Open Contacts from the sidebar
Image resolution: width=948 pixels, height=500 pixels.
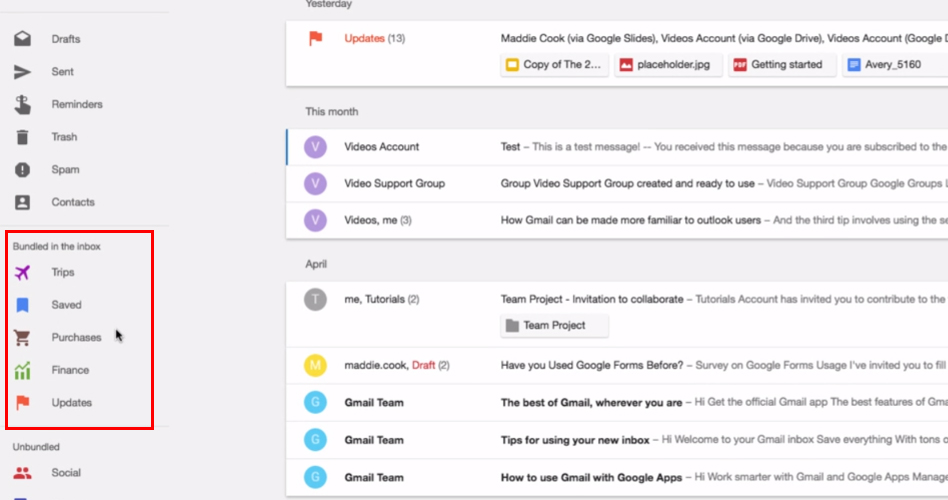pos(73,202)
